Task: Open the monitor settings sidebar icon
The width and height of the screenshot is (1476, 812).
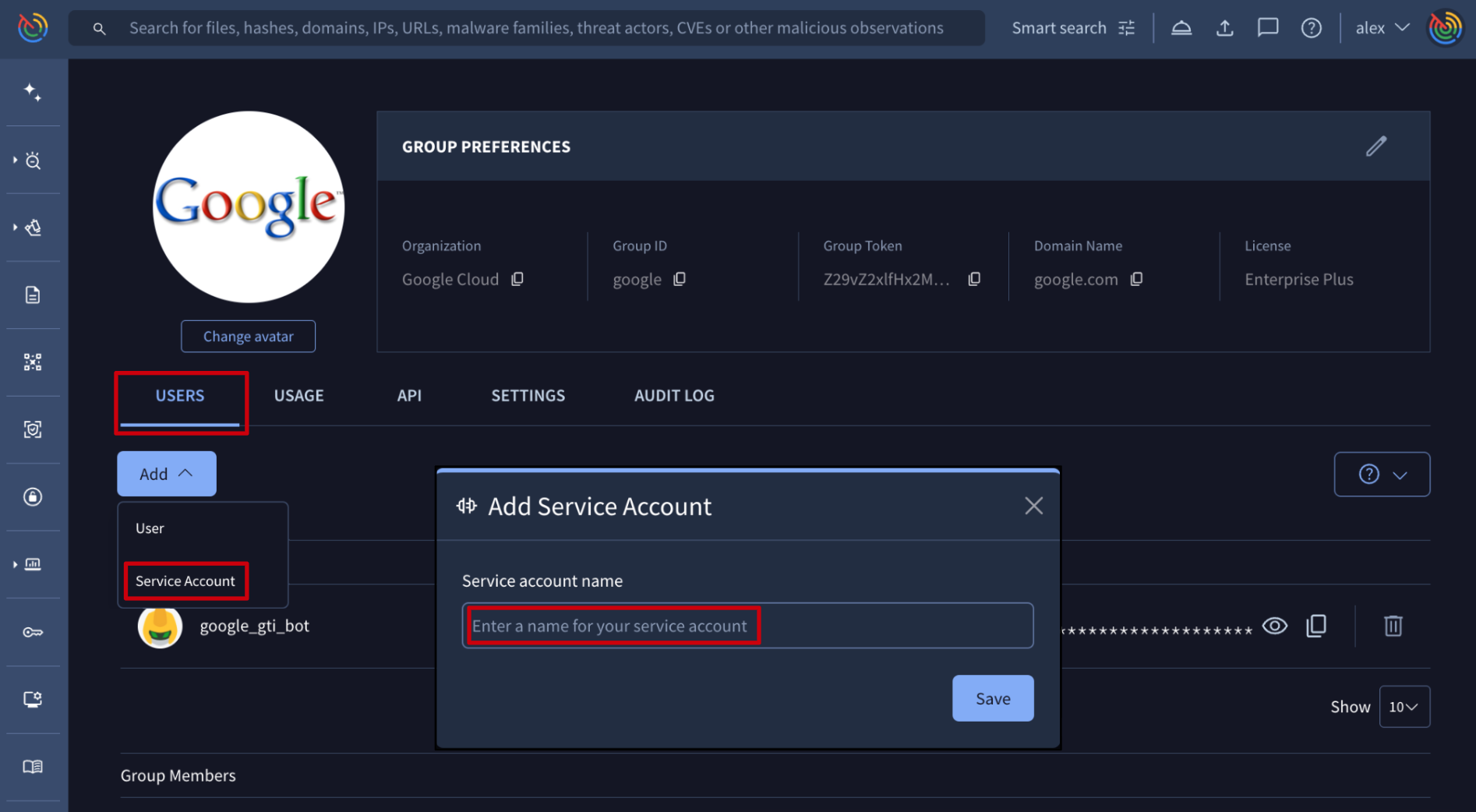Action: point(33,699)
